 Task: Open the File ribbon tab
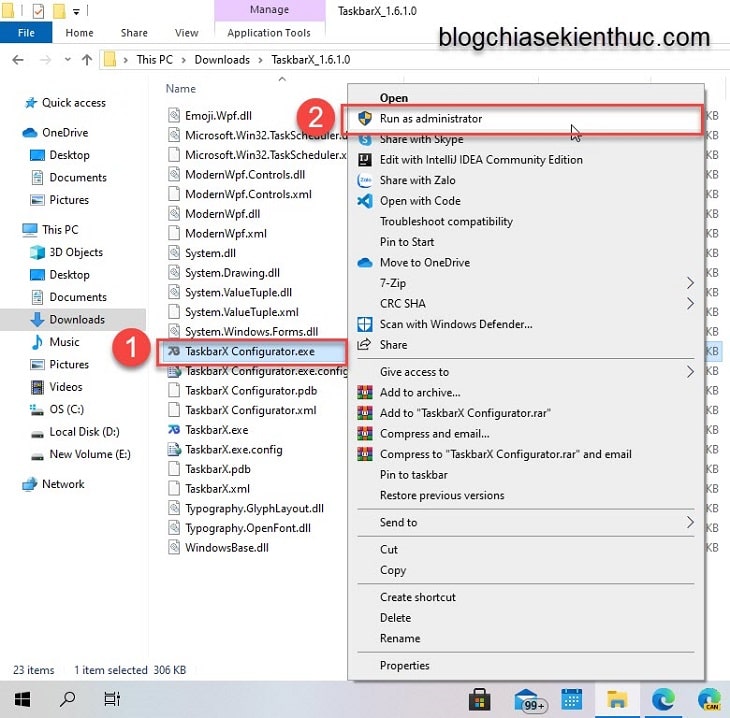click(26, 33)
